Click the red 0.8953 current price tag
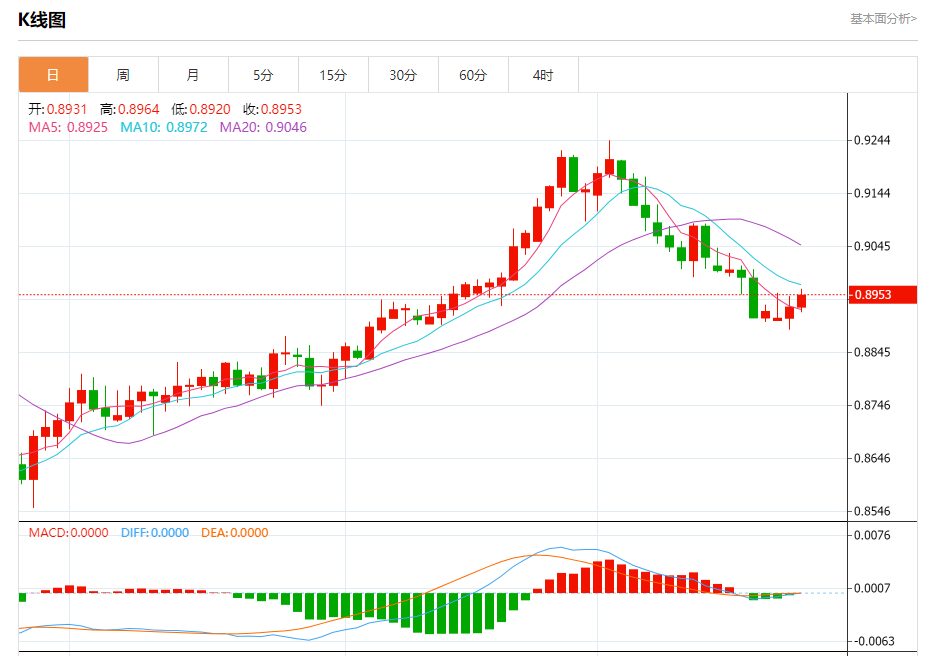 coord(883,295)
